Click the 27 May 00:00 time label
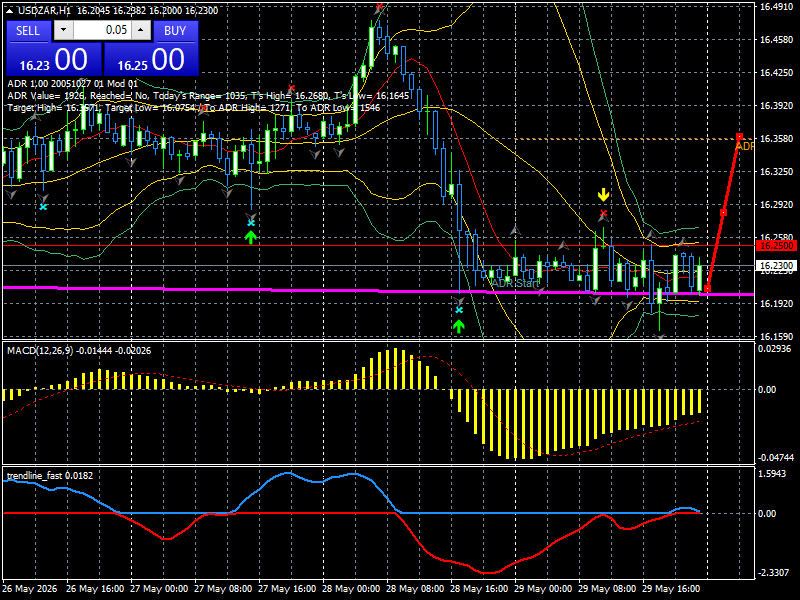This screenshot has height=600, width=800. [x=159, y=588]
